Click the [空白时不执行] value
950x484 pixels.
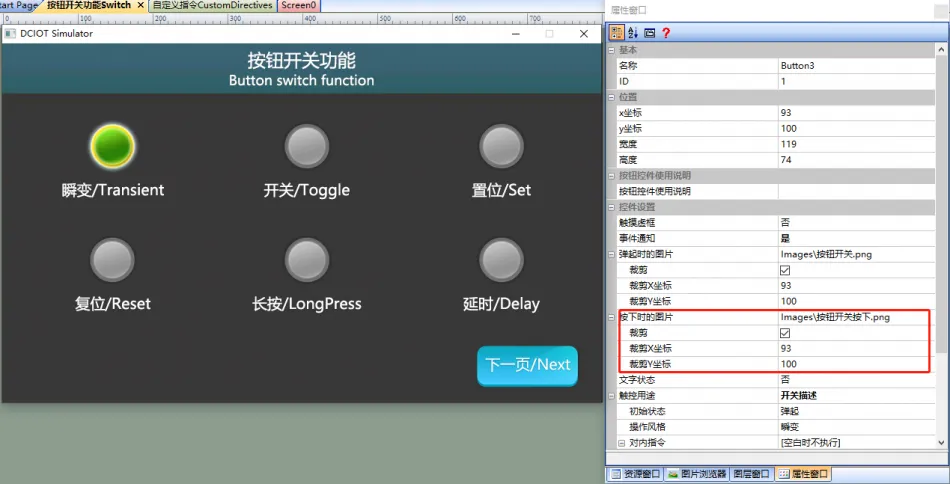coord(857,443)
